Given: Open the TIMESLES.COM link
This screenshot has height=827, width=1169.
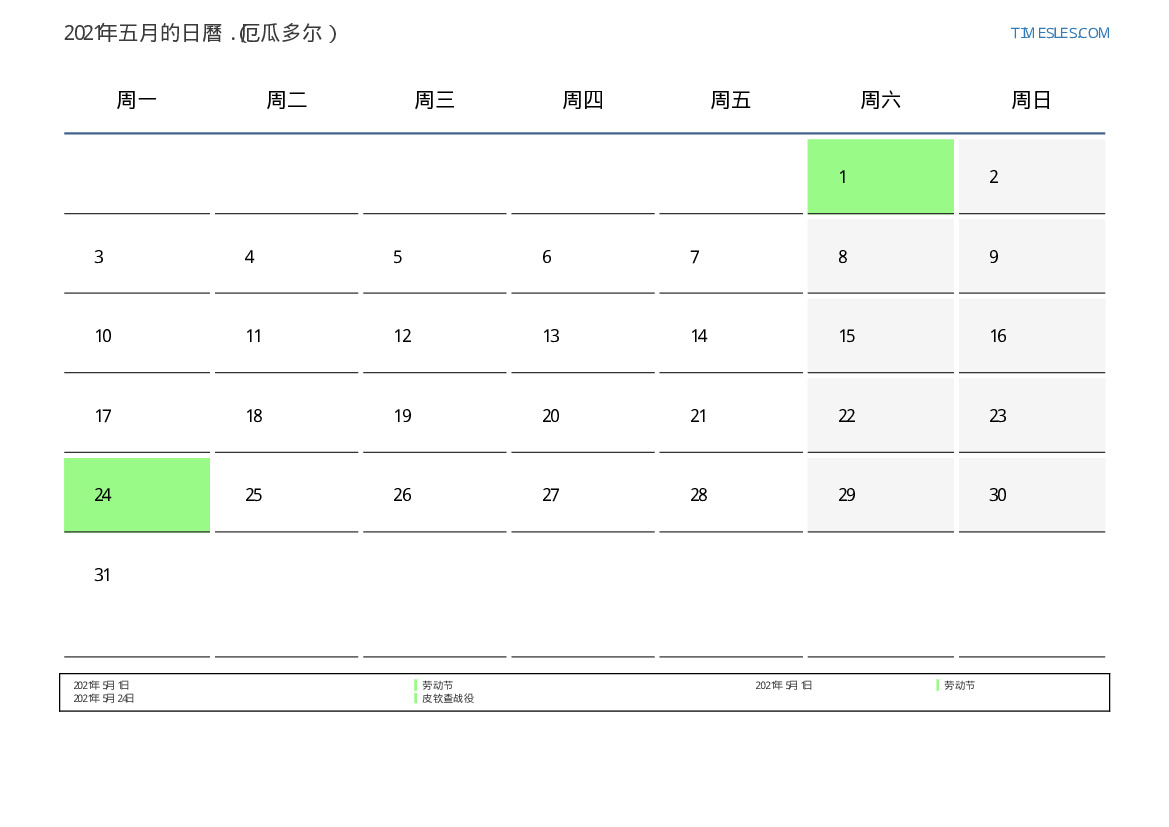Looking at the screenshot, I should click(1059, 33).
